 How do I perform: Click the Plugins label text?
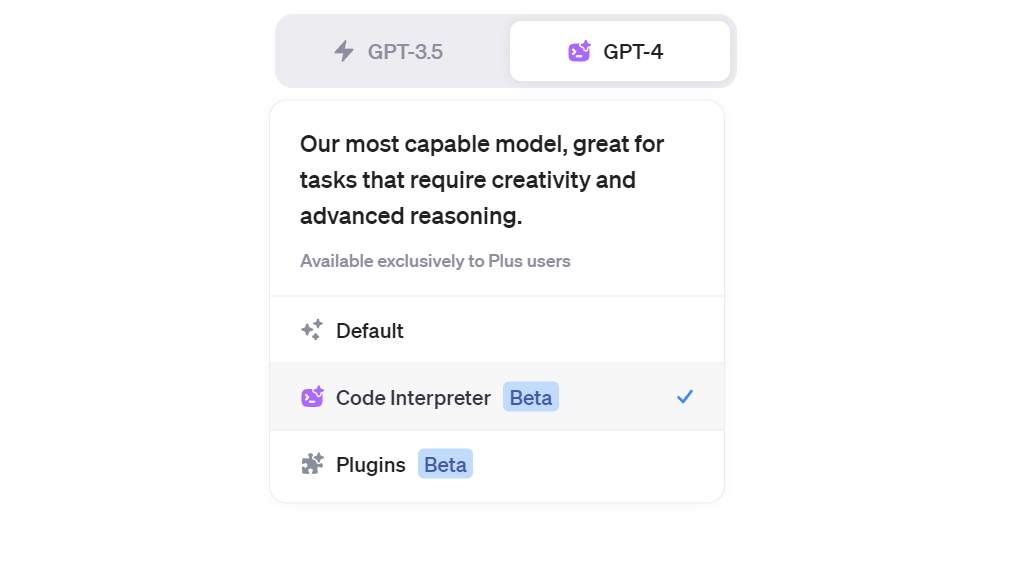pos(371,464)
